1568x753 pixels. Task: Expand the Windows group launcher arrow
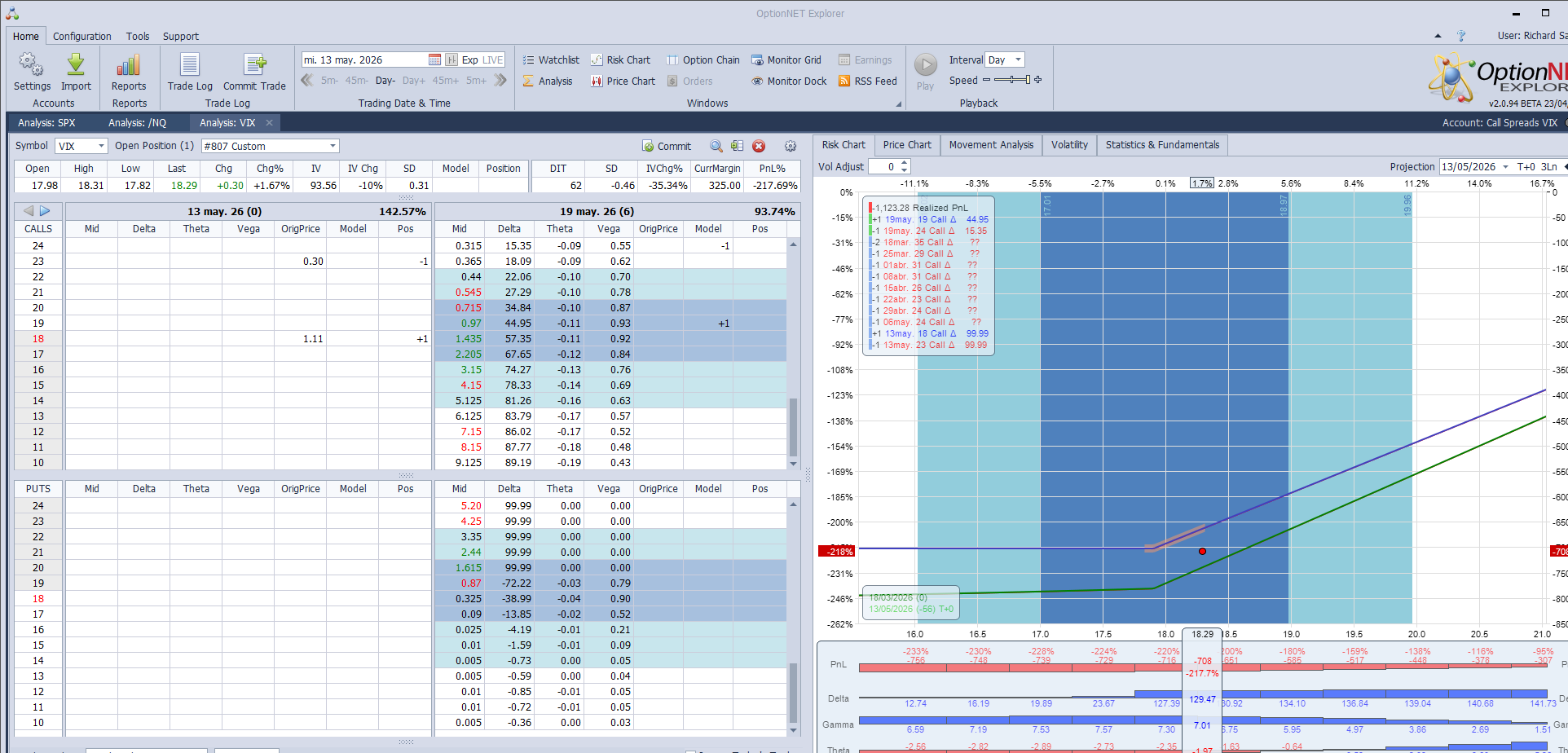click(x=899, y=103)
